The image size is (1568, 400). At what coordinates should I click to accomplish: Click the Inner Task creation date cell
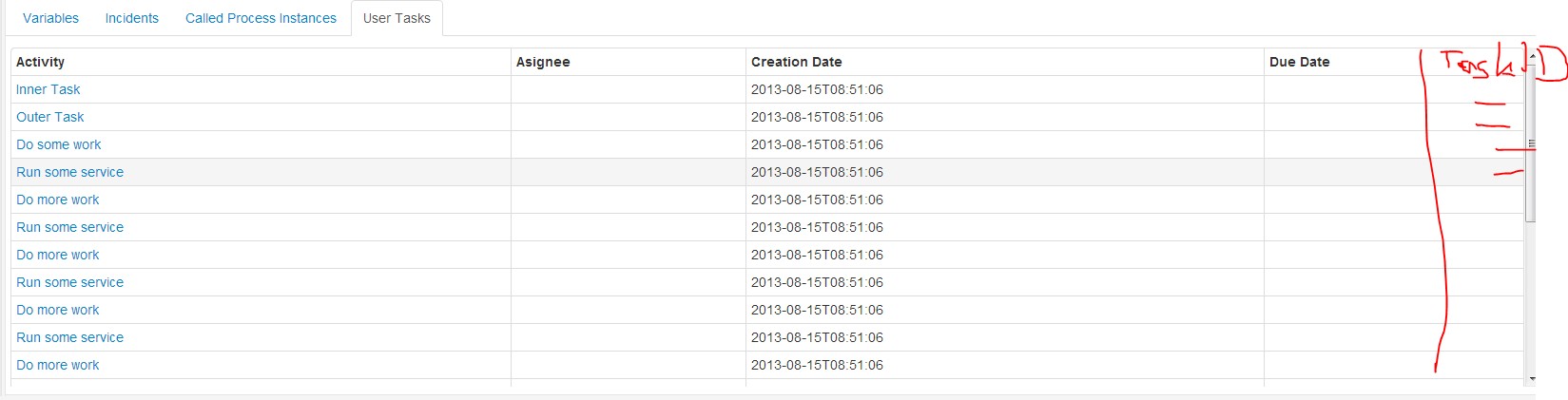coord(817,89)
